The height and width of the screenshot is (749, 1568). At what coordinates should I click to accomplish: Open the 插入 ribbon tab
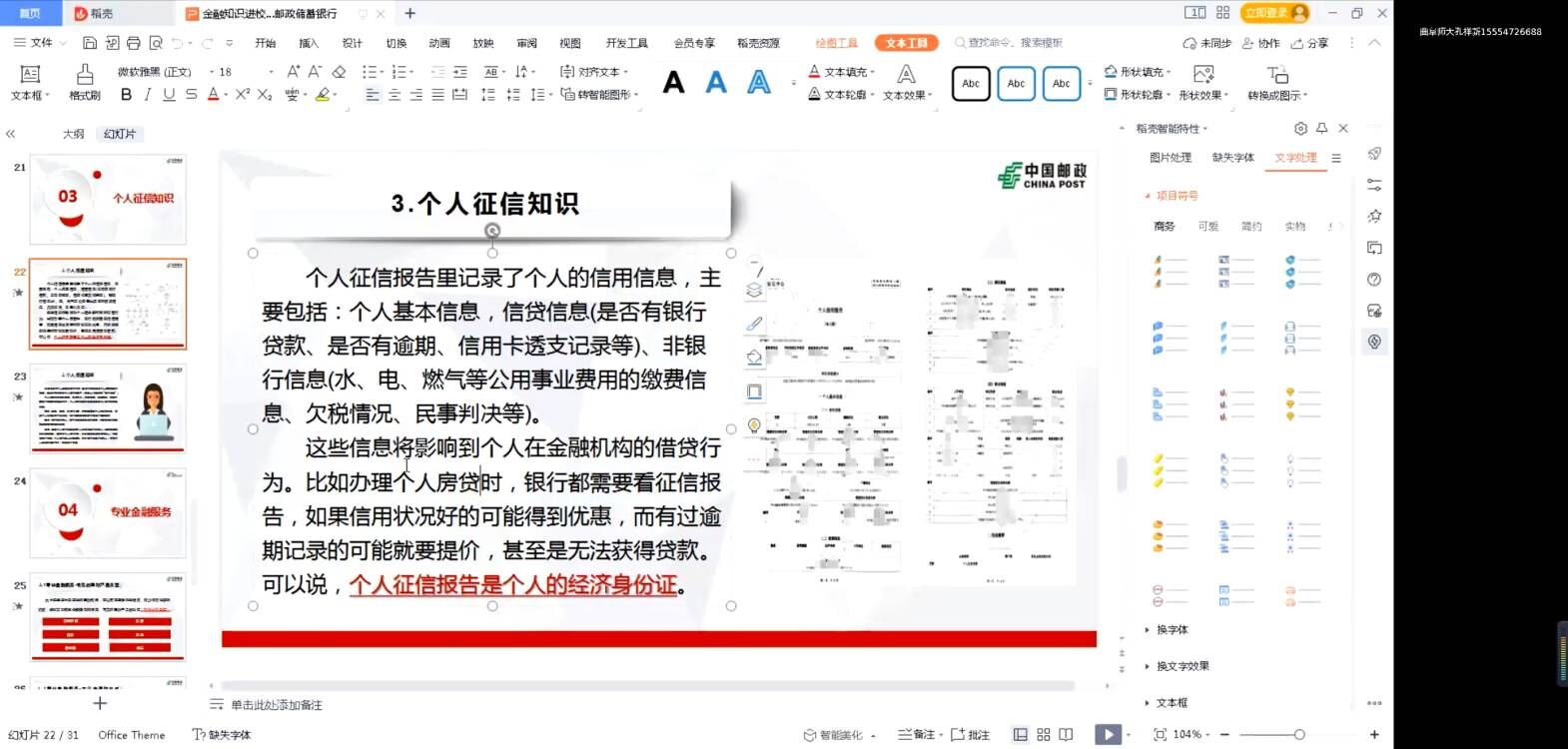[x=309, y=43]
